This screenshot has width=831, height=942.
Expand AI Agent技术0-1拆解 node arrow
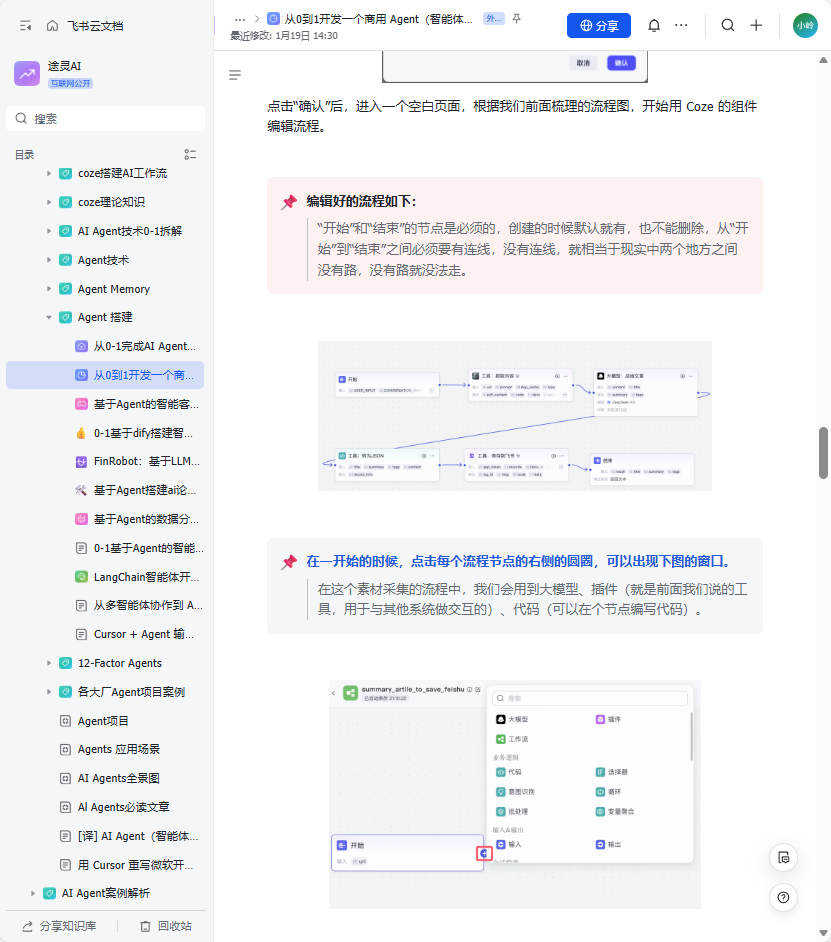point(49,231)
